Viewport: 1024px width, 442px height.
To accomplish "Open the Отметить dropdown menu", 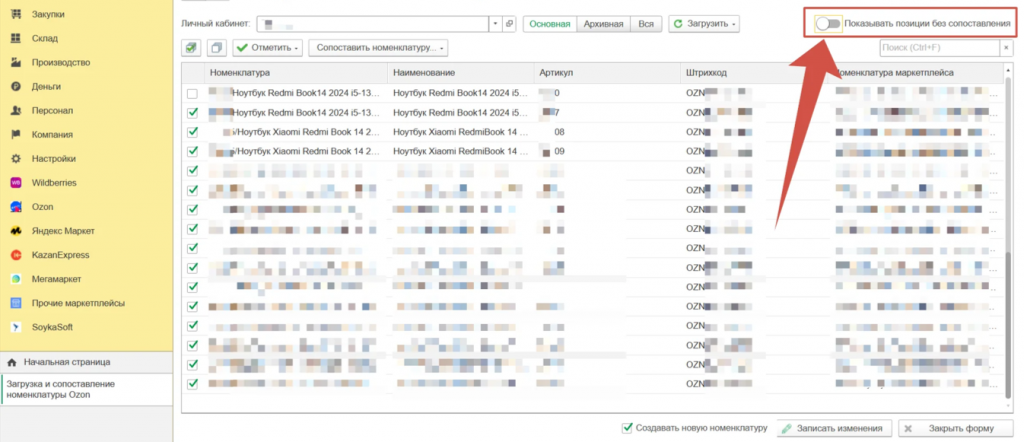I will tap(268, 48).
